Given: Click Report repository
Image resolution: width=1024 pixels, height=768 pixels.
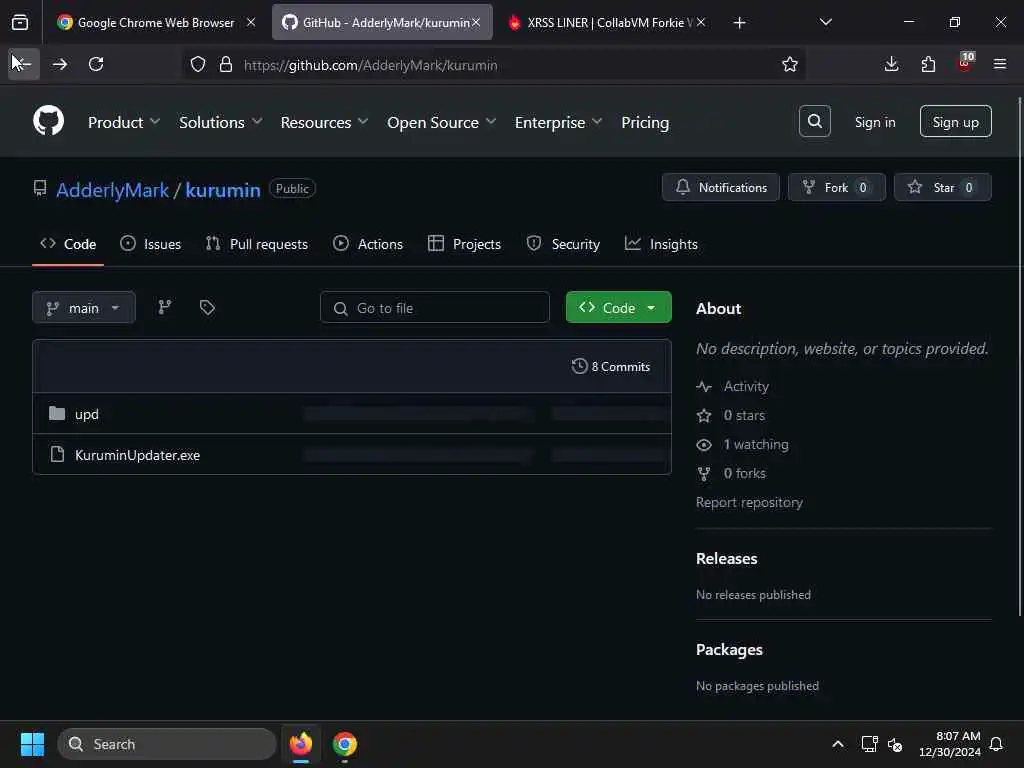Looking at the screenshot, I should pyautogui.click(x=749, y=502).
